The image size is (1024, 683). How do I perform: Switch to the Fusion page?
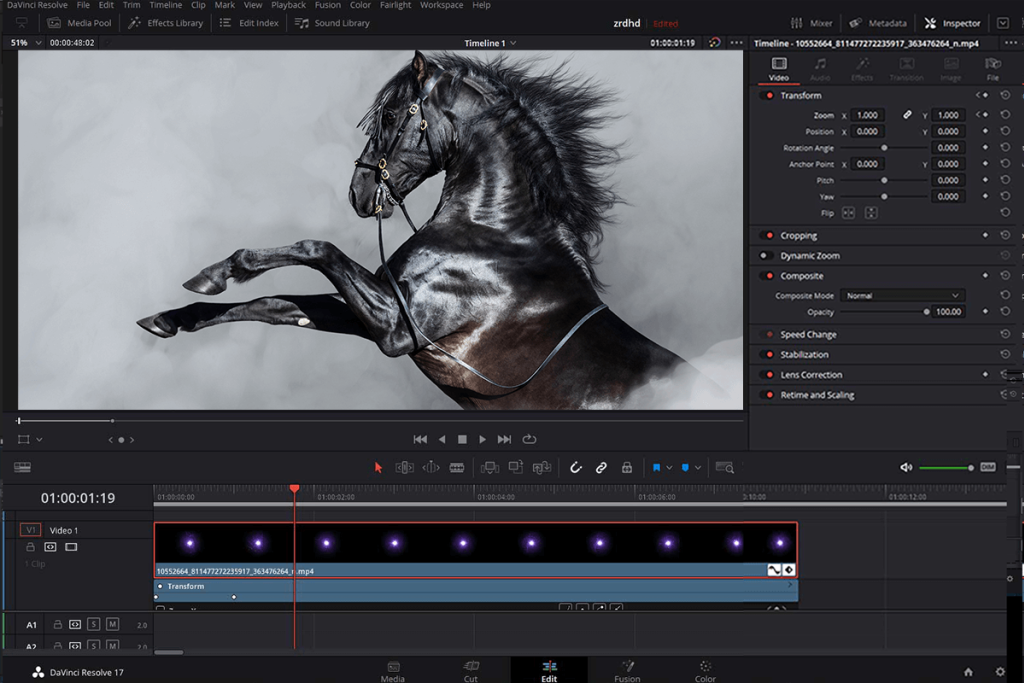627,670
